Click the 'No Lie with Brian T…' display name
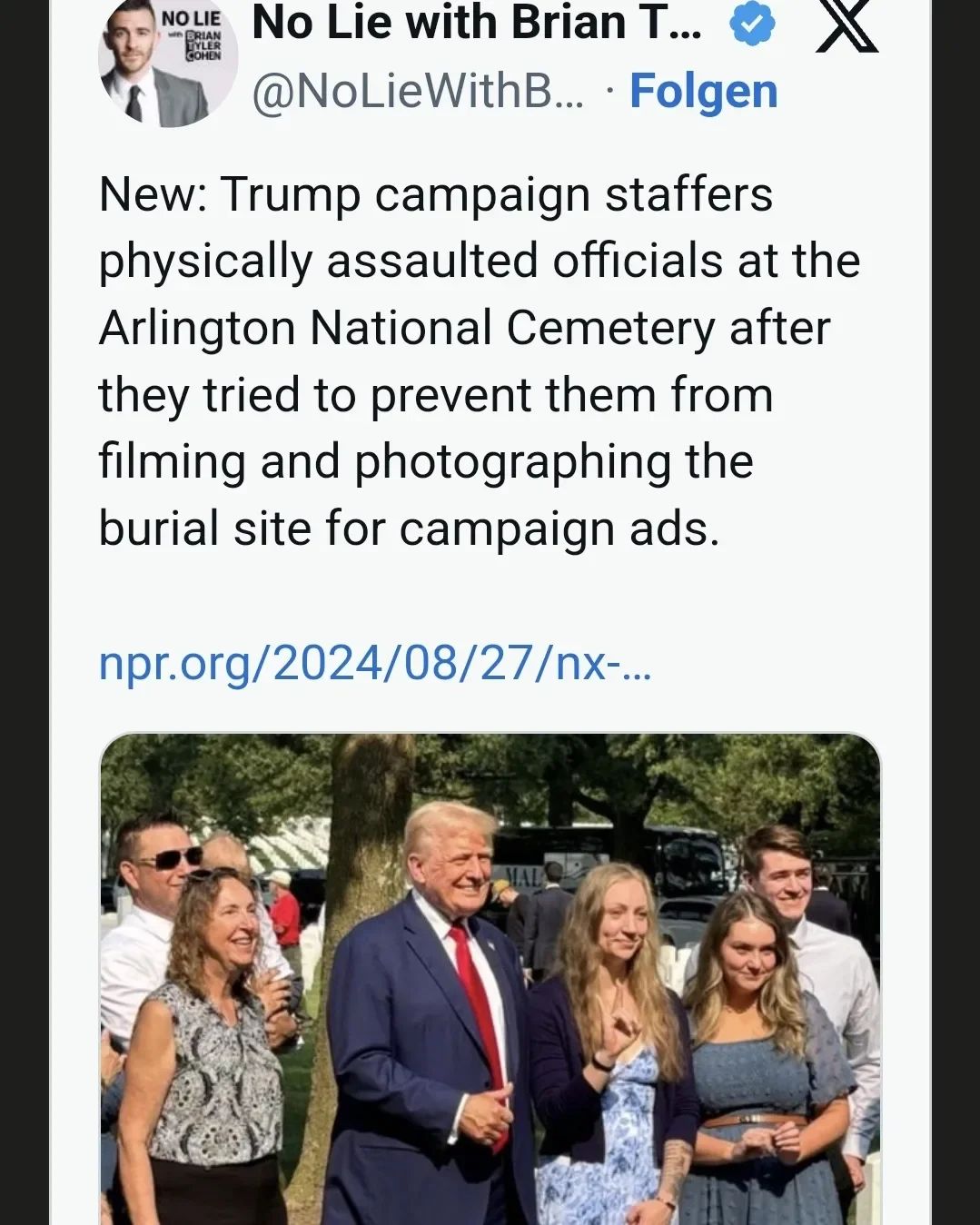 pos(476,23)
